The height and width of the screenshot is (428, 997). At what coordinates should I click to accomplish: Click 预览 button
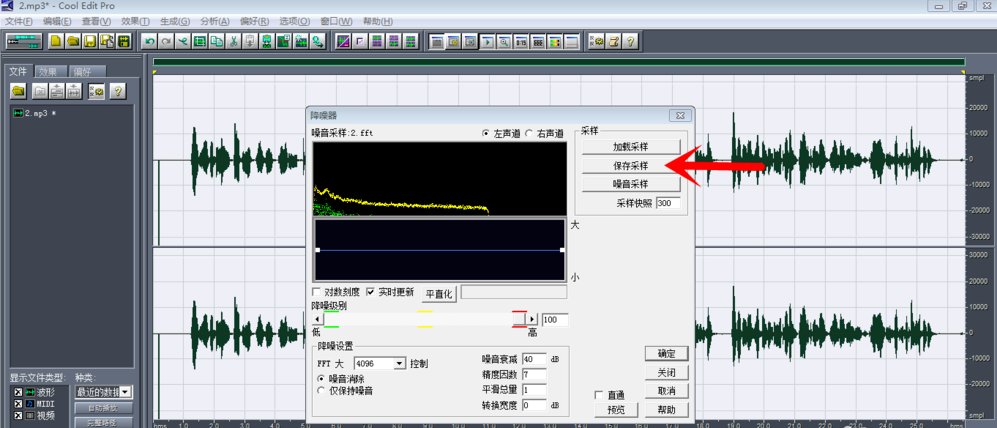tap(616, 410)
